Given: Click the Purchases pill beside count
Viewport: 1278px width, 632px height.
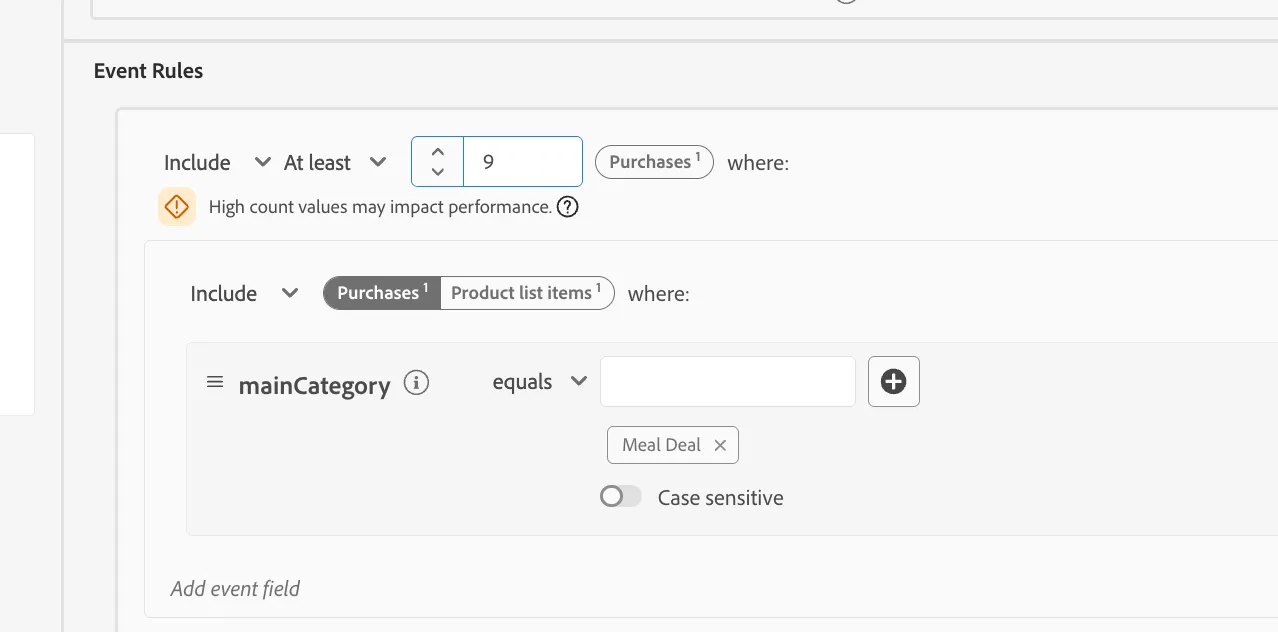Looking at the screenshot, I should 654,162.
